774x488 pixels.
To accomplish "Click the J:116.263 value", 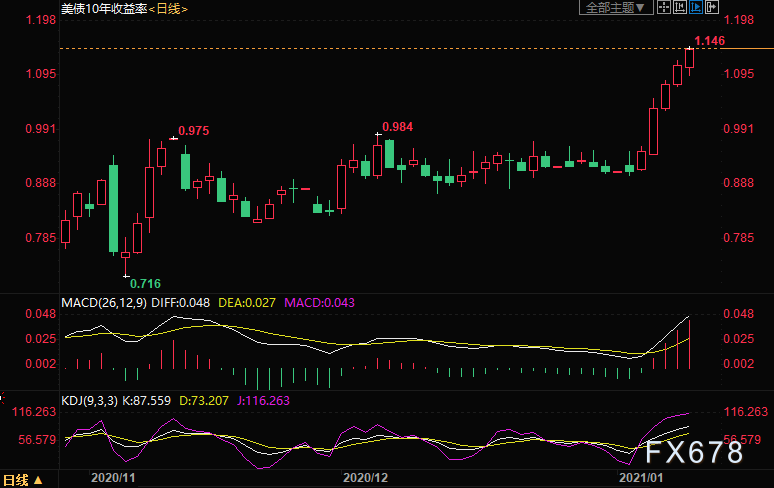I will tap(263, 401).
